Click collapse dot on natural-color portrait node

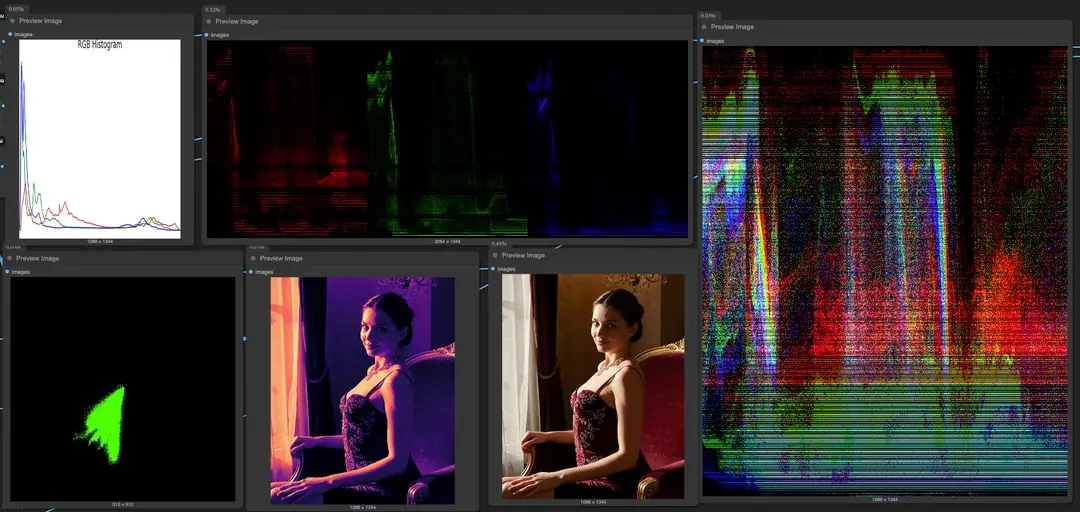coord(493,255)
